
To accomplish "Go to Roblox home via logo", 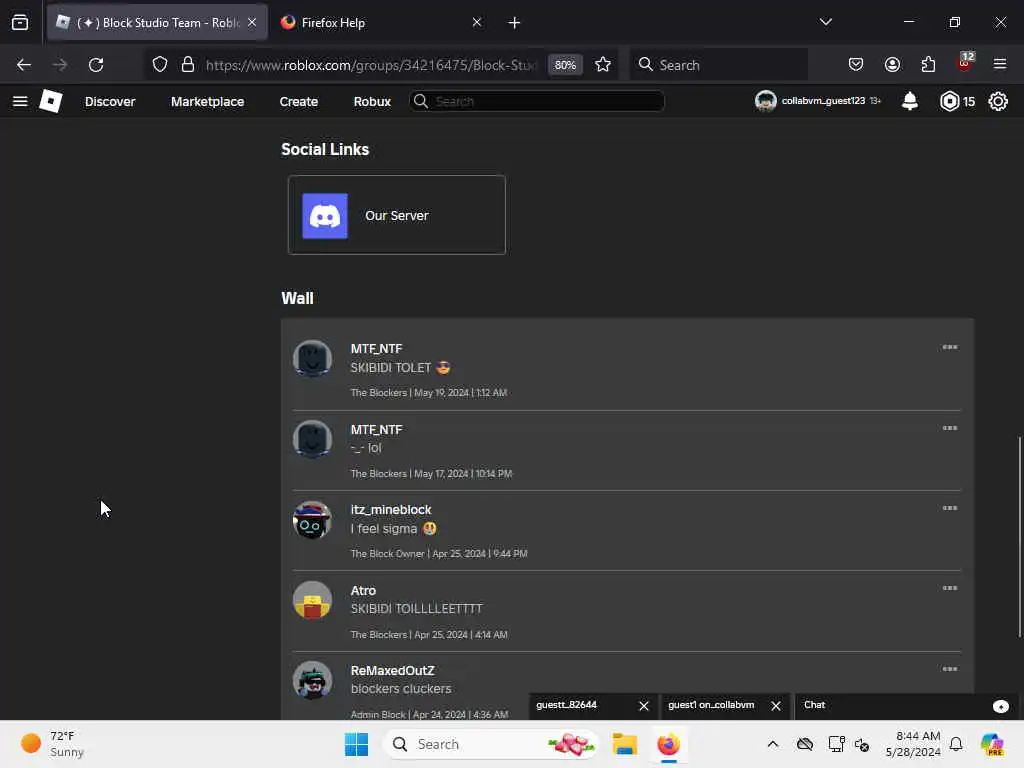I will tap(51, 101).
